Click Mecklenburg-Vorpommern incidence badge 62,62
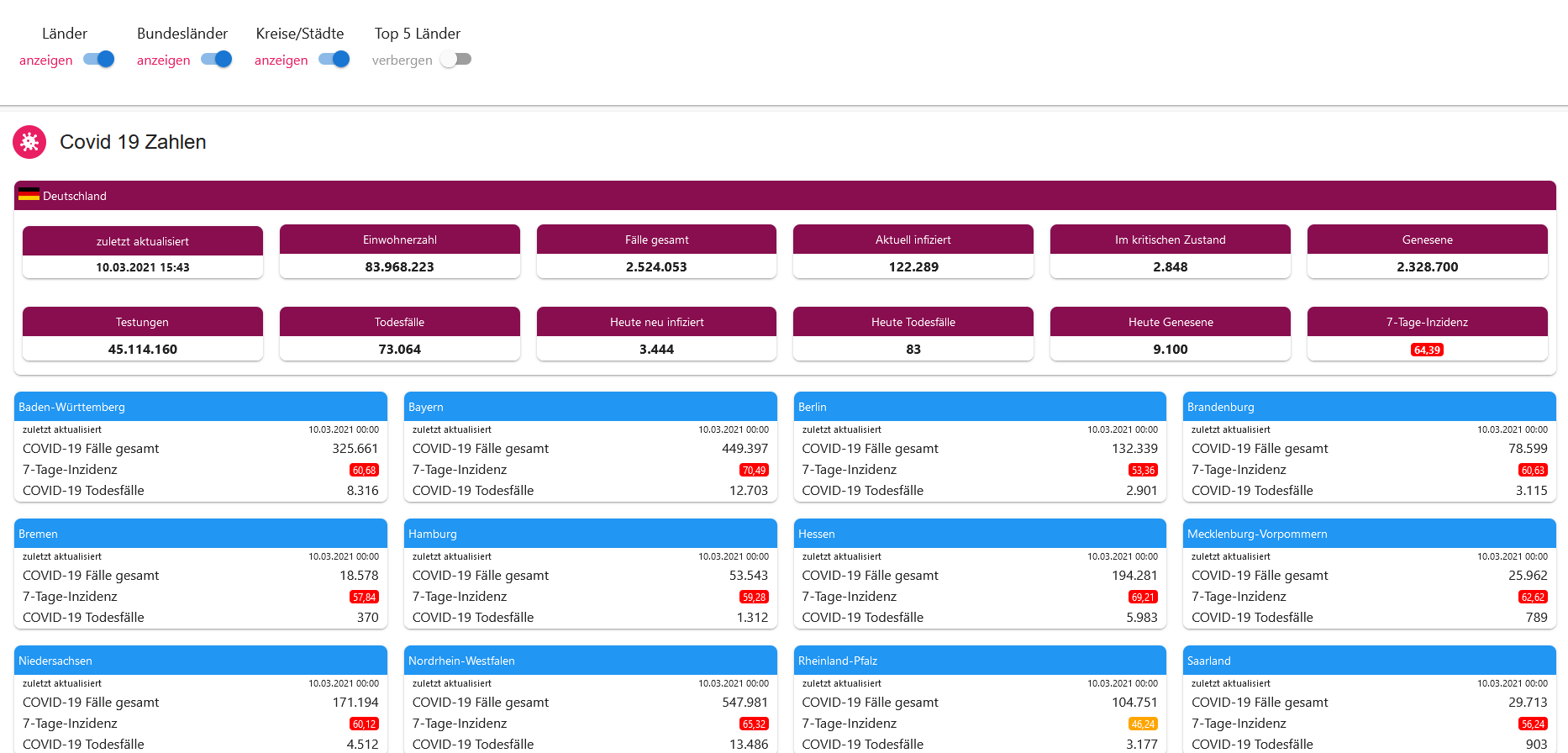Viewport: 1568px width, 753px height. point(1533,598)
